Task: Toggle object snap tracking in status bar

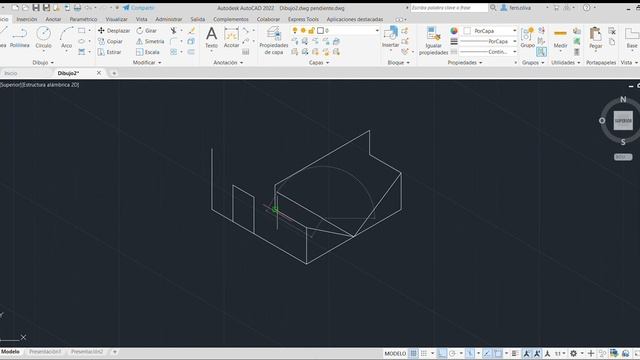Action: pos(487,353)
